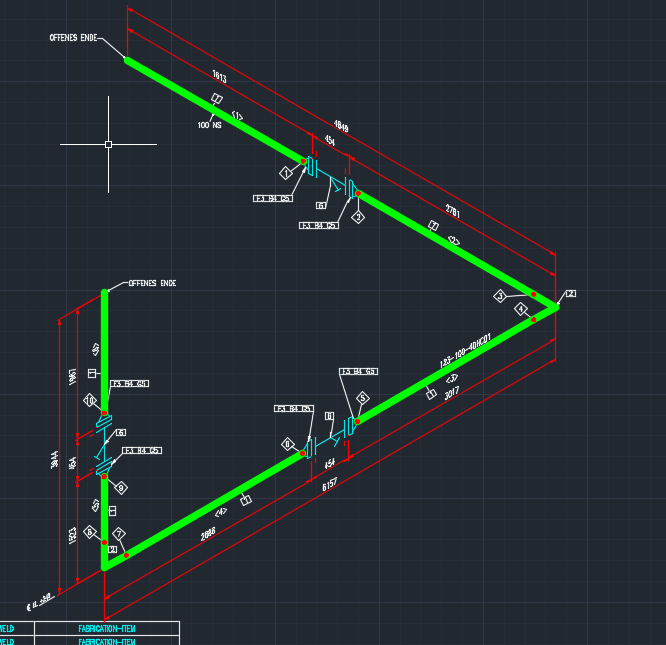
Task: Select weld tag diamond number 5
Action: 362,398
